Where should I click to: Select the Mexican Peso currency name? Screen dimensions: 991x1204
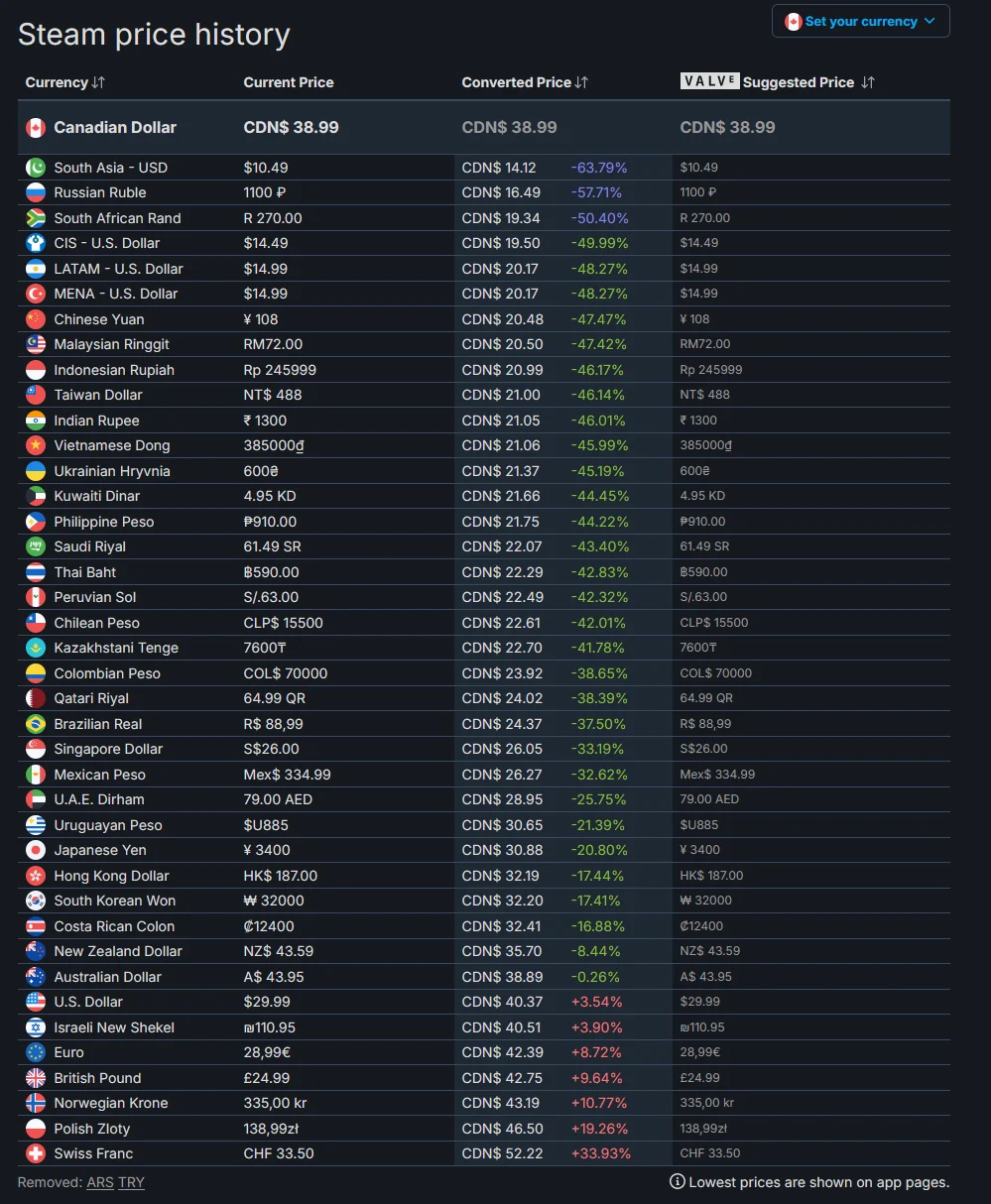(100, 775)
